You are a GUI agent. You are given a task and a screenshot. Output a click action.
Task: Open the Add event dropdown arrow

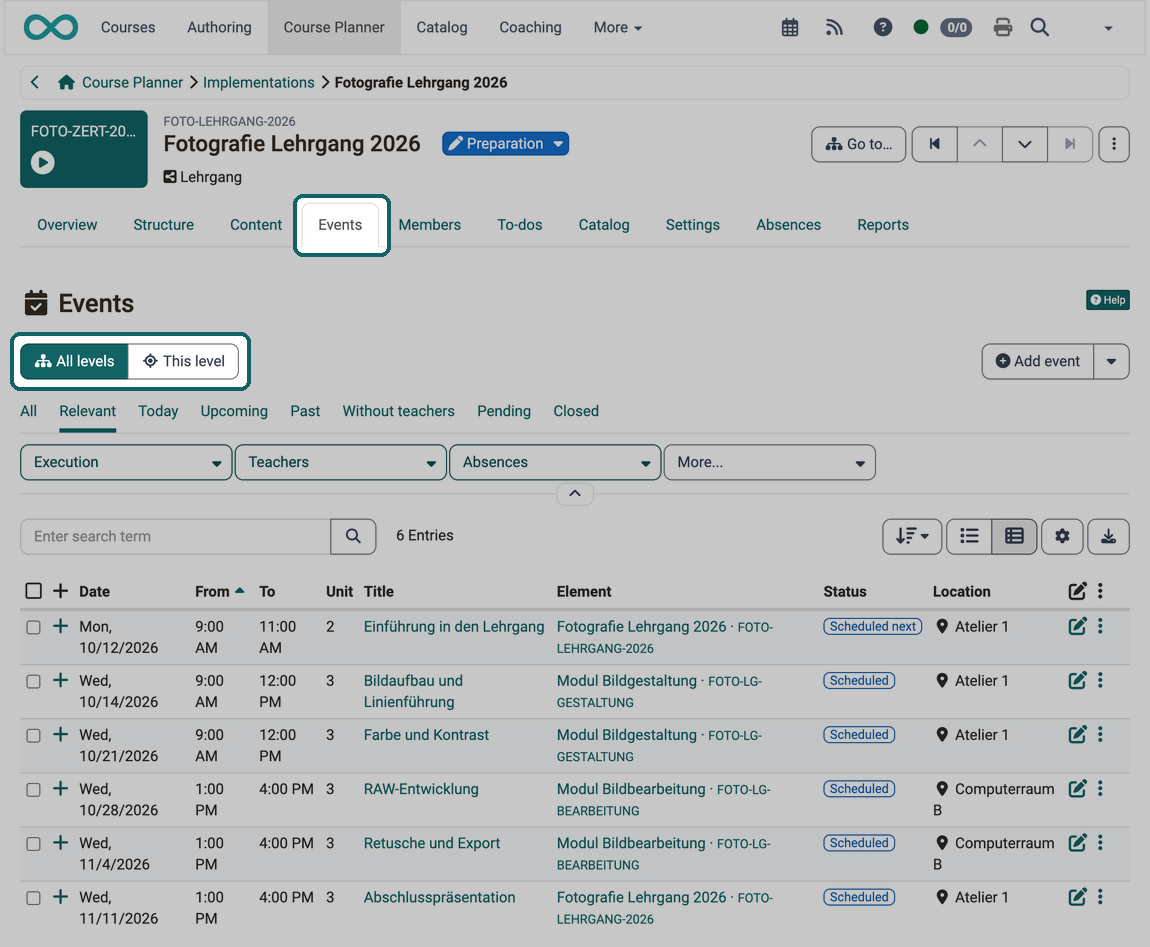[x=1111, y=361]
